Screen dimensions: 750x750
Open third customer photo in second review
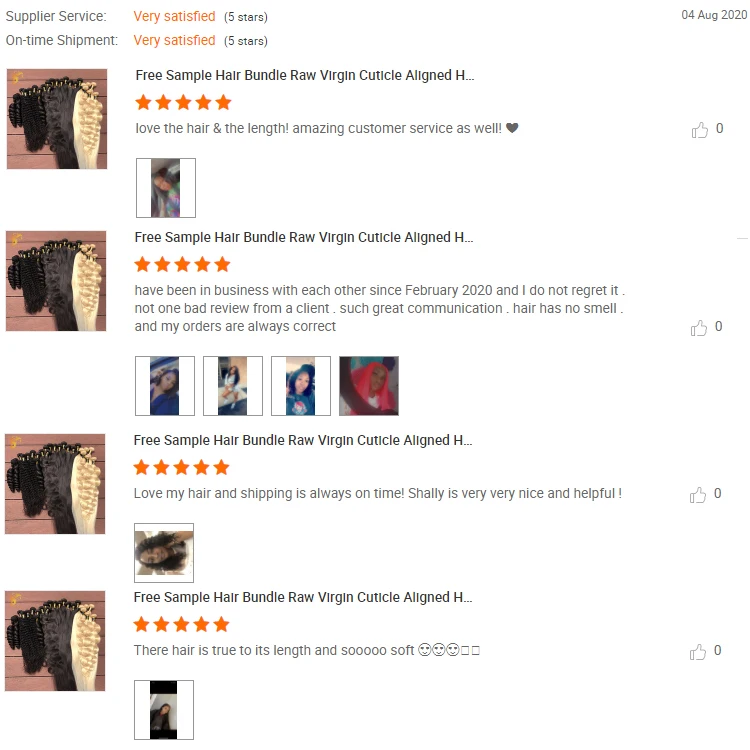(x=301, y=386)
